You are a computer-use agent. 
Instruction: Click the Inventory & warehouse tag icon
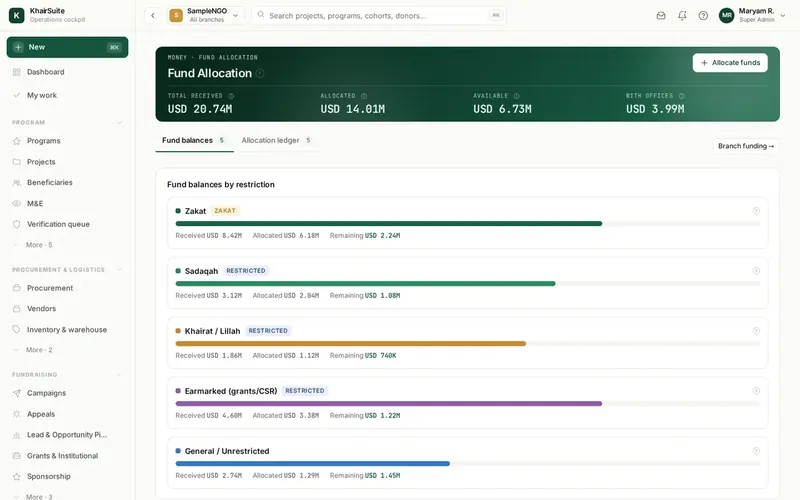[x=16, y=330]
